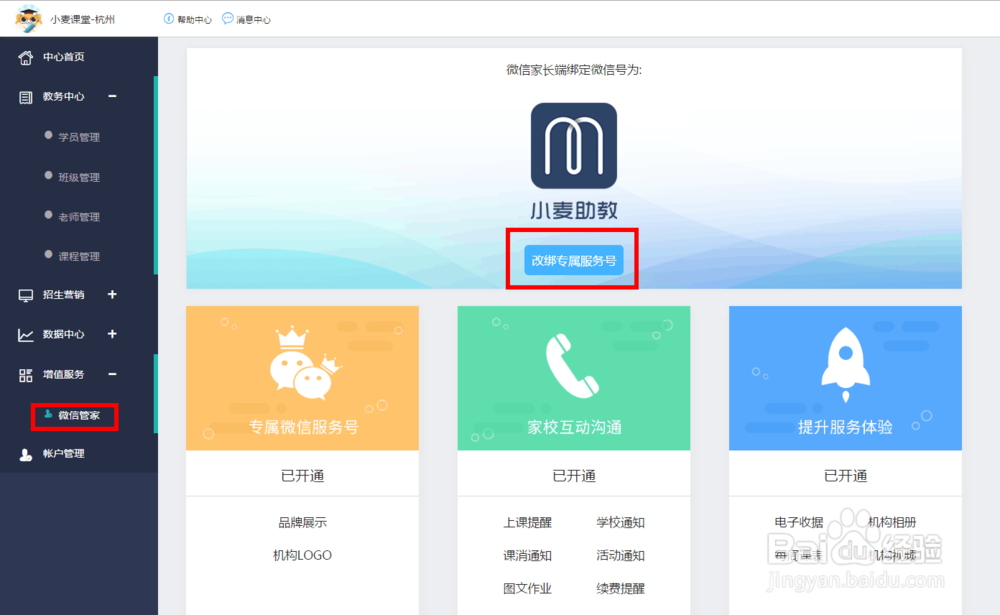The height and width of the screenshot is (615, 1000).
Task: Click the 小麦课堂 mascot logo icon
Action: [29, 18]
